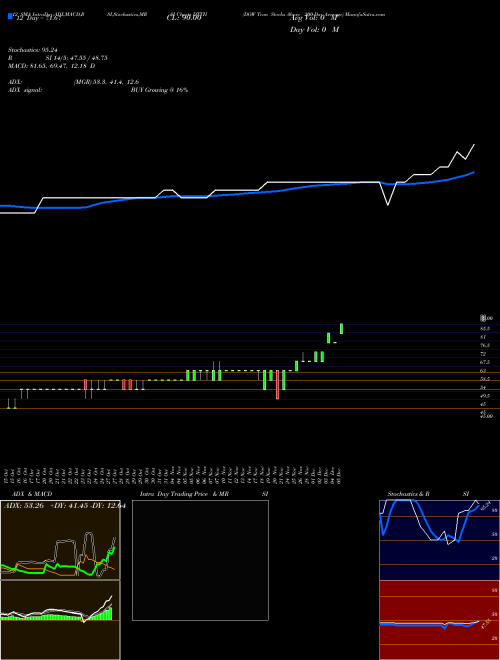
Task: Open the blue Stochastics mini chart
Action: [x=439, y=540]
